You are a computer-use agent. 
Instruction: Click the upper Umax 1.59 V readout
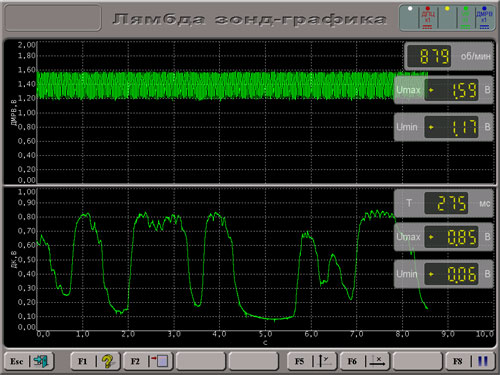(444, 90)
